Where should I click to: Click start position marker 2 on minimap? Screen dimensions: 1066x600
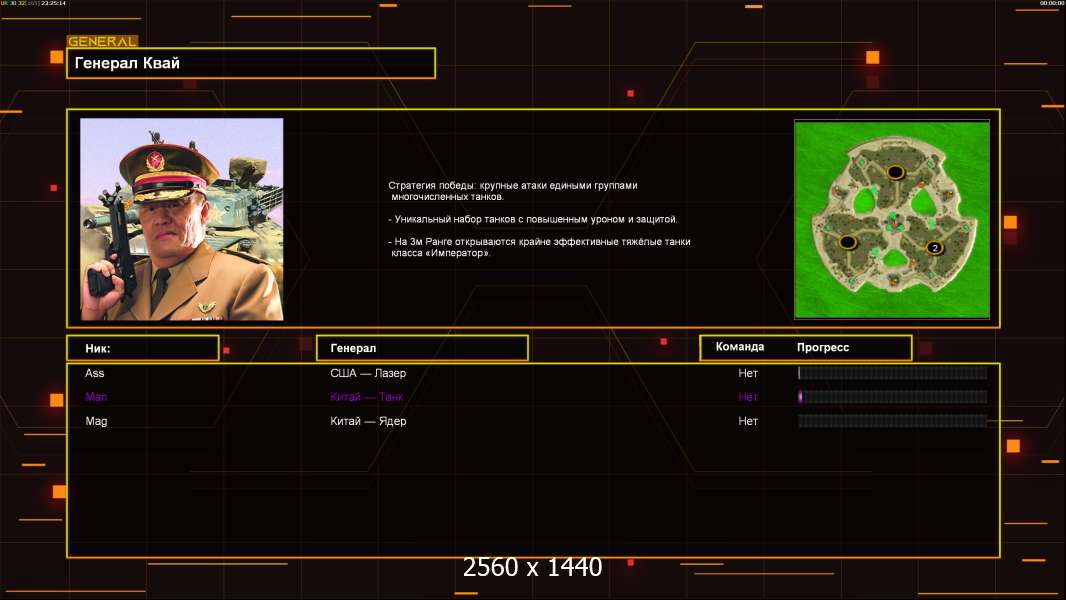coord(934,248)
